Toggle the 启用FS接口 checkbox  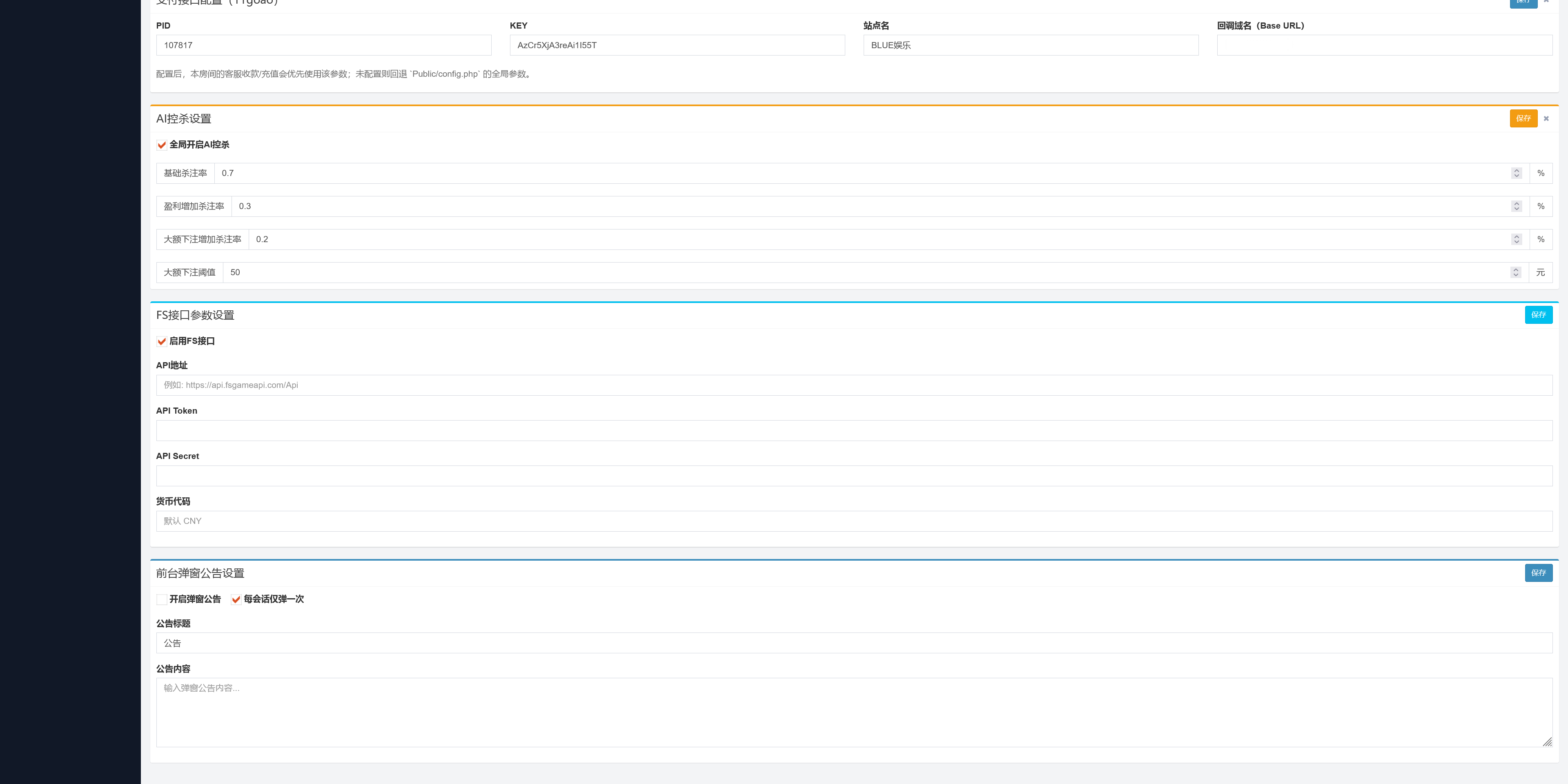[x=162, y=341]
